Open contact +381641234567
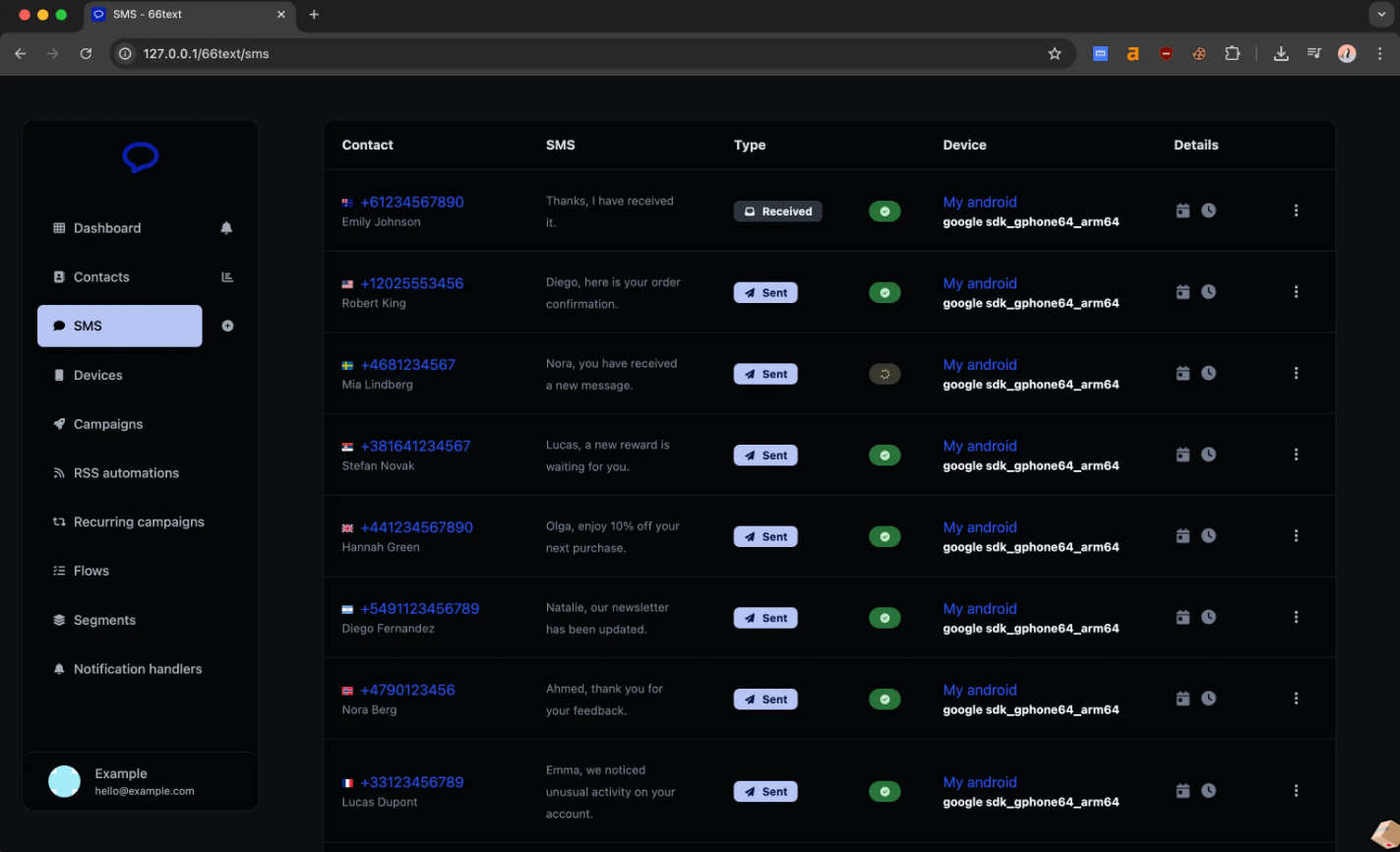 point(415,446)
